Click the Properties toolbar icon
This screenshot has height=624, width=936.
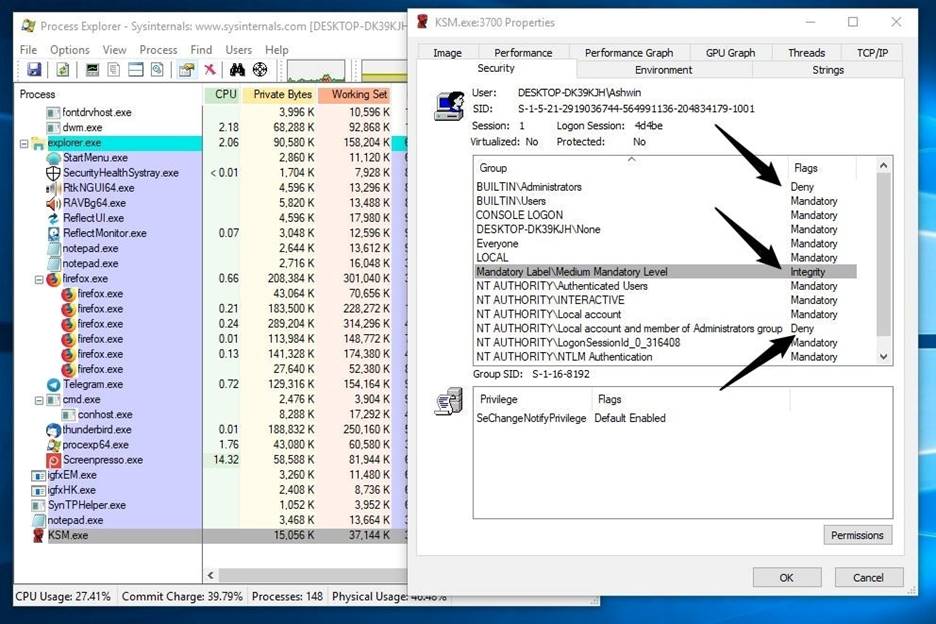[186, 70]
